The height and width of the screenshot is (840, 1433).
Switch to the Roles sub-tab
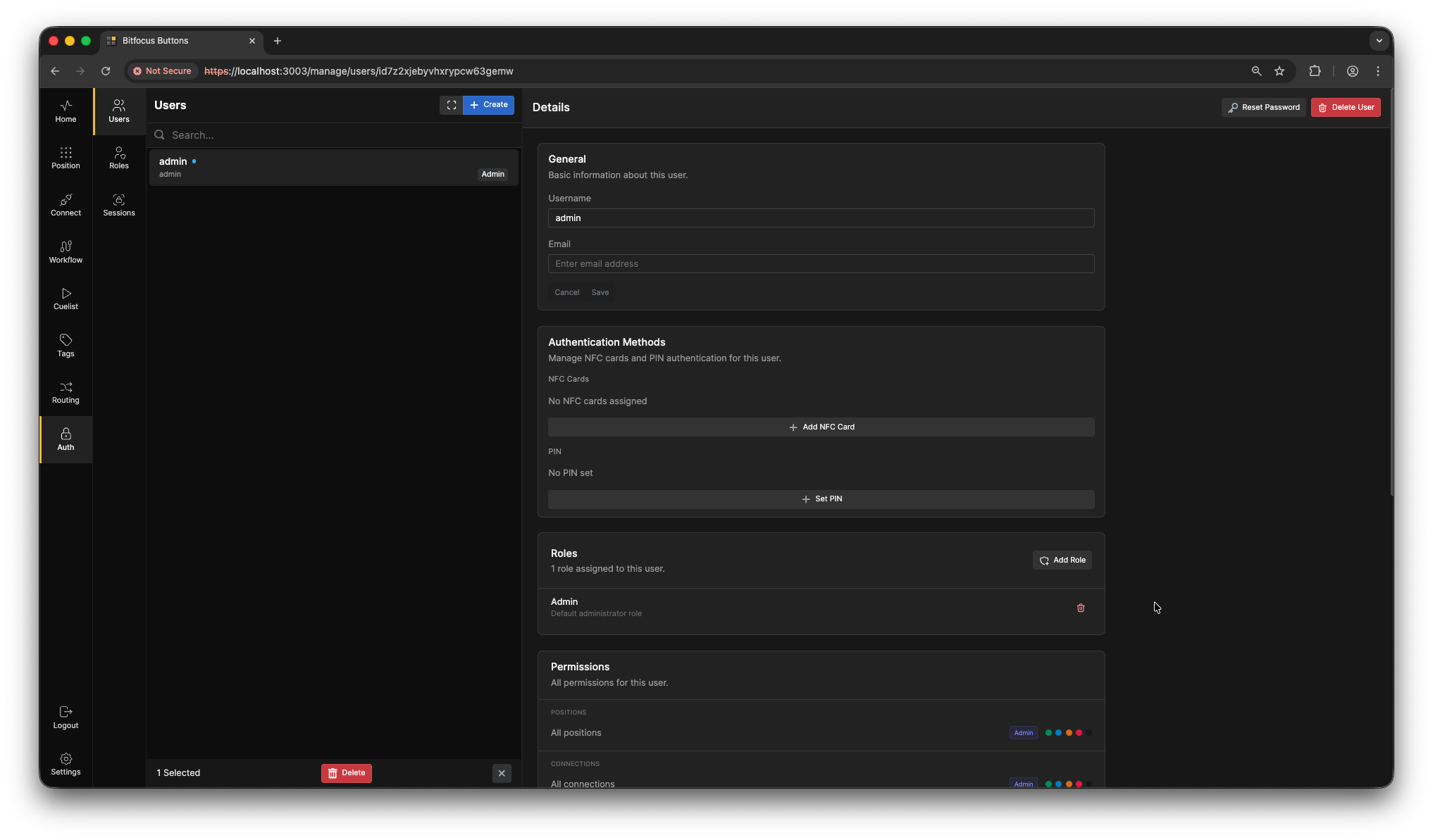(119, 158)
